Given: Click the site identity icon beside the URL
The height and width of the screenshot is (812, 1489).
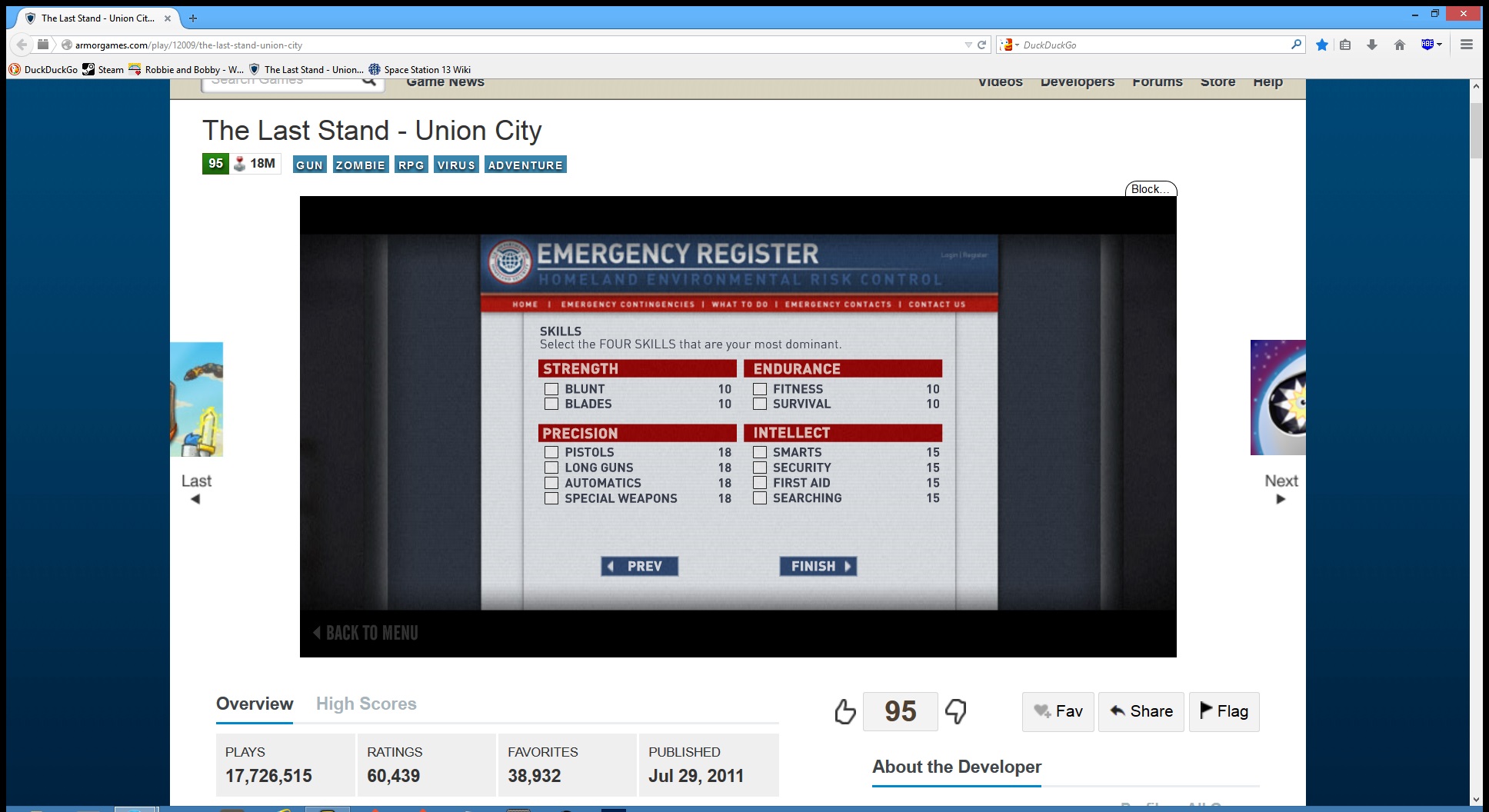Looking at the screenshot, I should point(67,45).
